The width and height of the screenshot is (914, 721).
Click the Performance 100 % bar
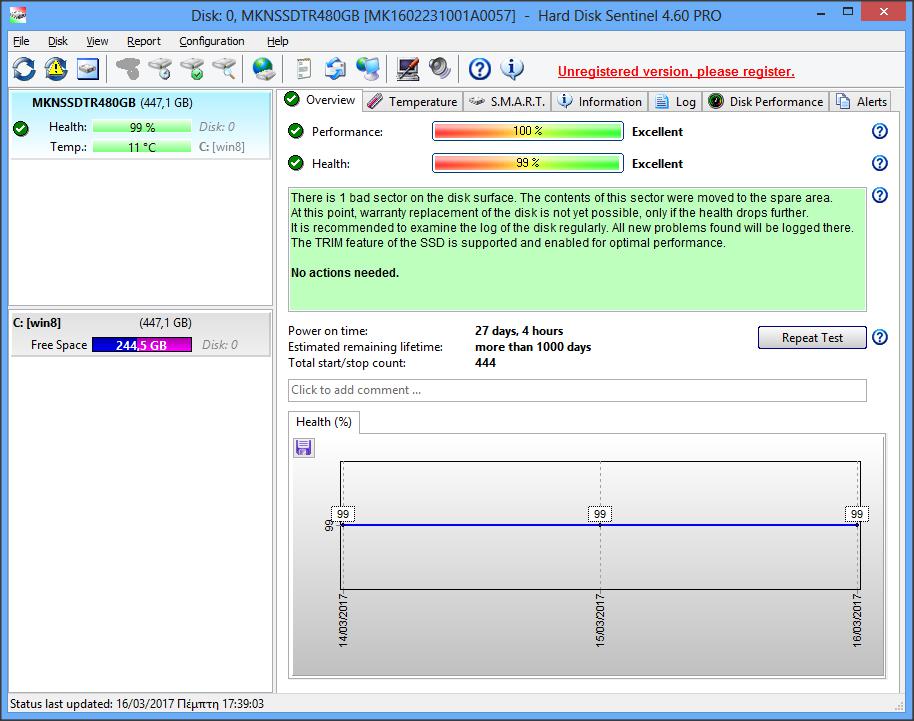pyautogui.click(x=528, y=131)
